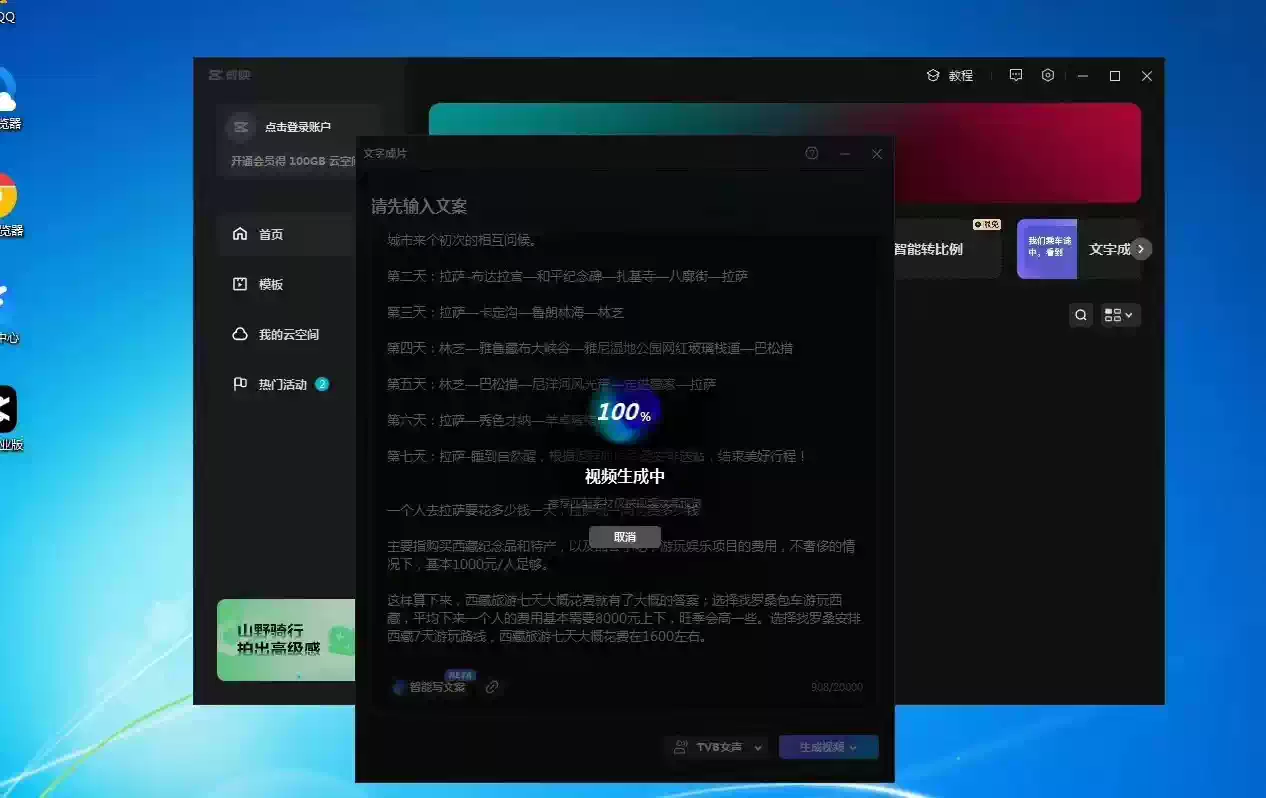
Task: Open the 教程 tutorial link
Action: pyautogui.click(x=950, y=76)
